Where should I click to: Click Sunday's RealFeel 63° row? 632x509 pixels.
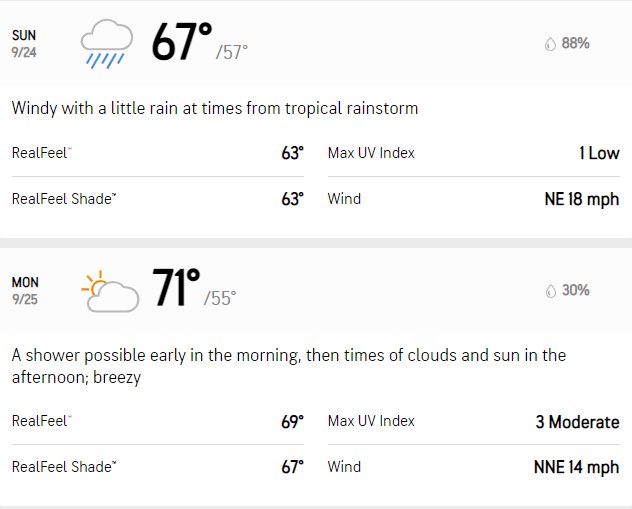pos(158,153)
